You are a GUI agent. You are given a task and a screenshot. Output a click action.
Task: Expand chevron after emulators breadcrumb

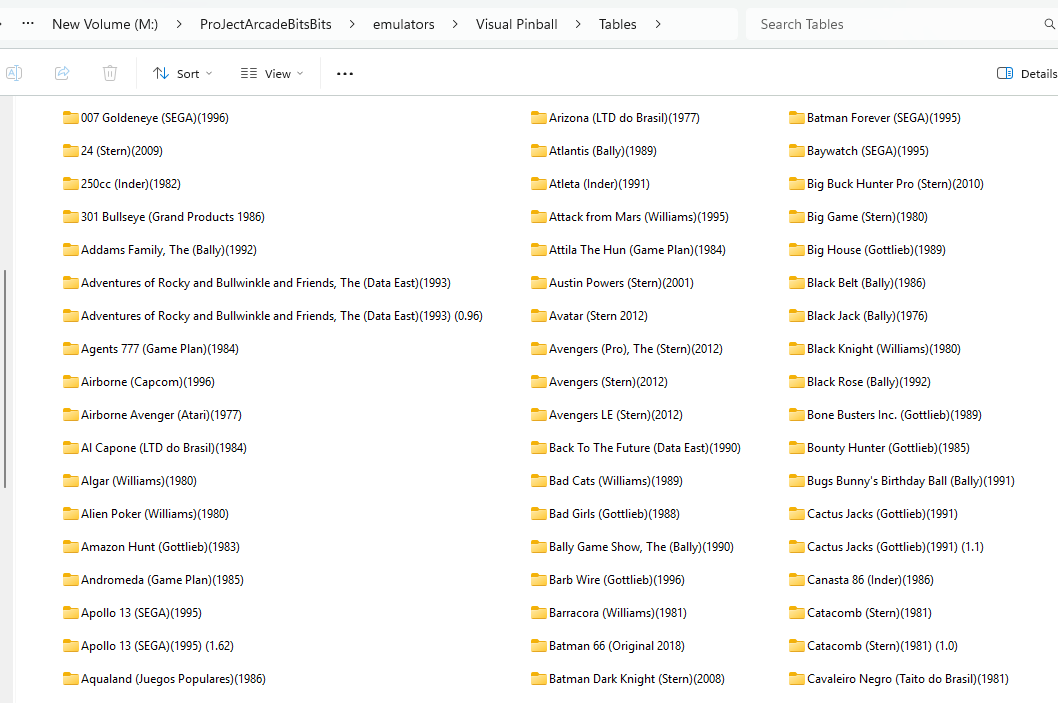point(455,24)
